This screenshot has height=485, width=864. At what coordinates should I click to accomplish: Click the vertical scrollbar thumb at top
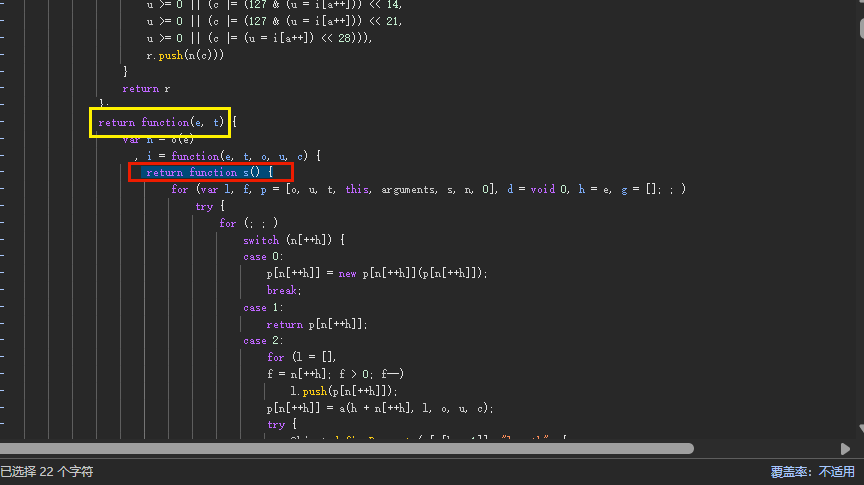click(861, 28)
